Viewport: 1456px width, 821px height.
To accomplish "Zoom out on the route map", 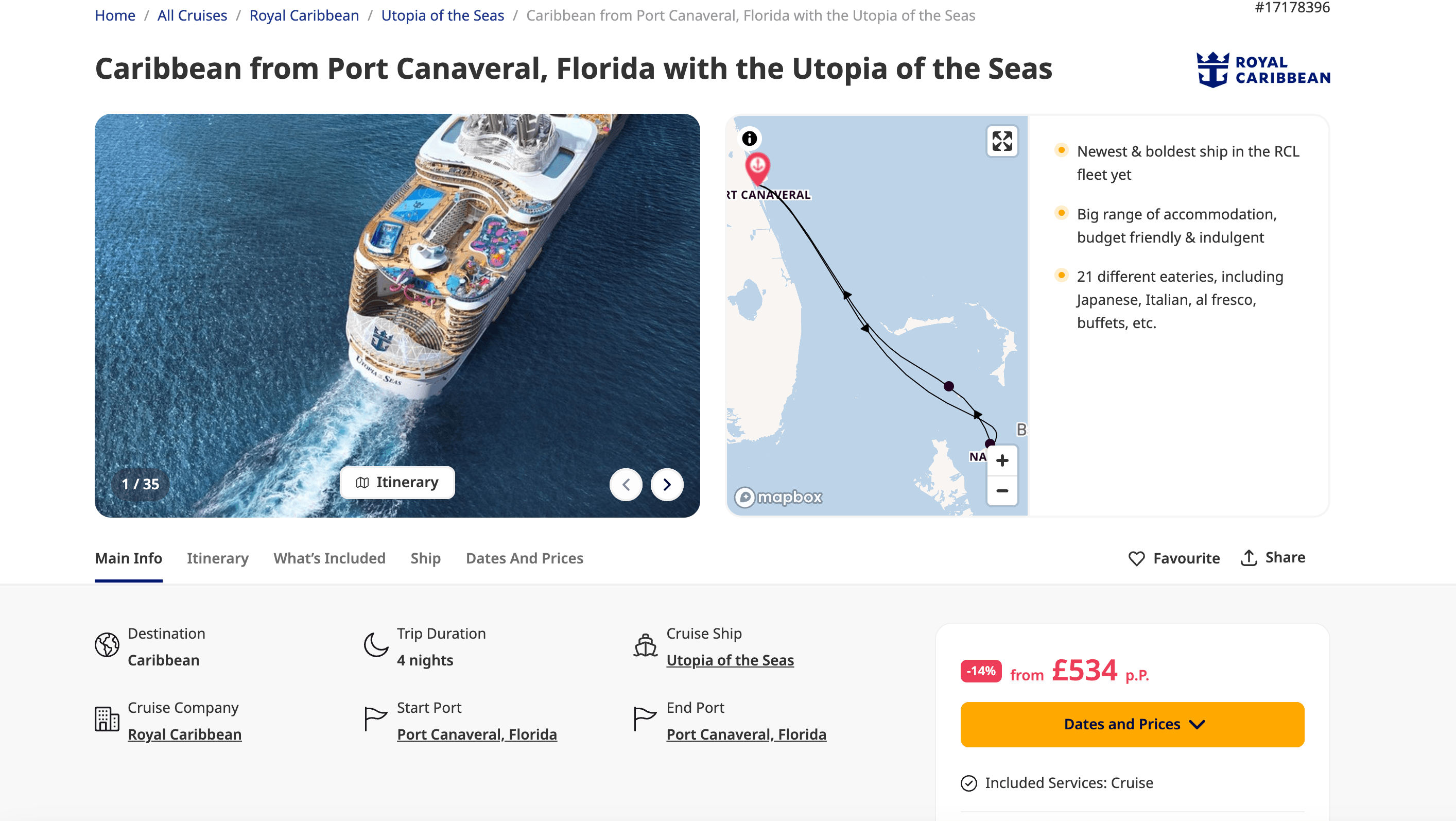I will tap(1001, 491).
